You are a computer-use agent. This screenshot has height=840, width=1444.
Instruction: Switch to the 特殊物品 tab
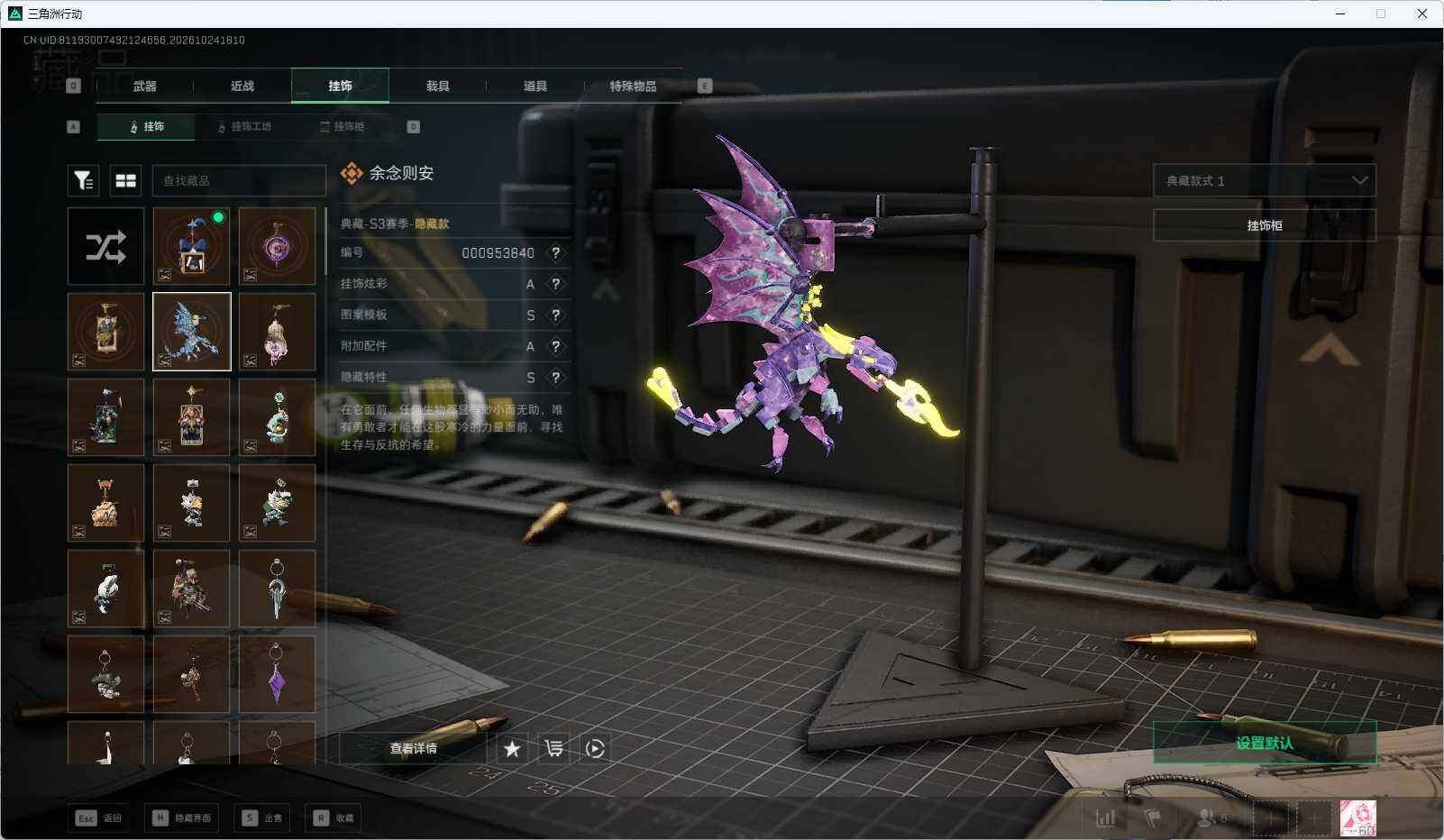point(633,86)
